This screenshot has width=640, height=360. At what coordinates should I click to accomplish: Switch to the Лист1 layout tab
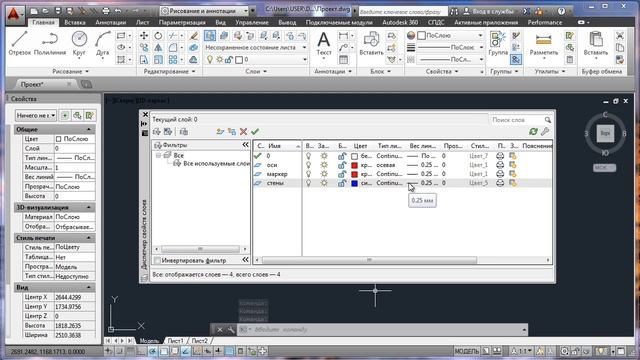coord(175,340)
